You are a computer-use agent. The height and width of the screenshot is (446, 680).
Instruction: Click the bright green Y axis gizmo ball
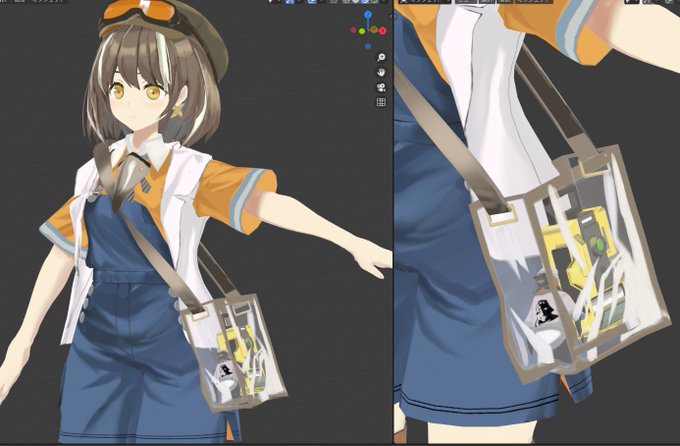pyautogui.click(x=362, y=31)
